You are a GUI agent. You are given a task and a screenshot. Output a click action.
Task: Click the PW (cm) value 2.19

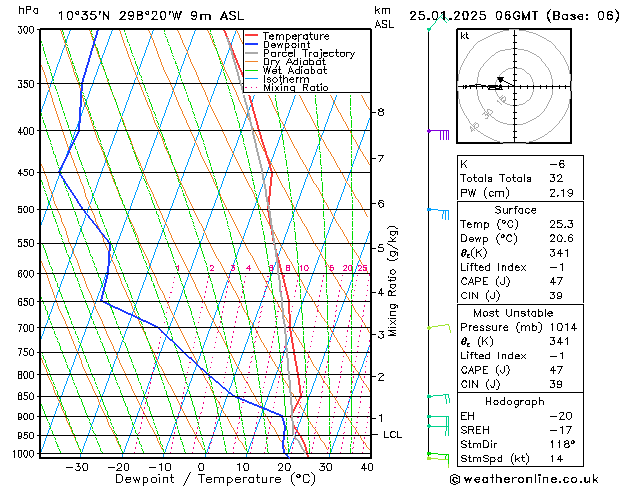[x=561, y=193]
